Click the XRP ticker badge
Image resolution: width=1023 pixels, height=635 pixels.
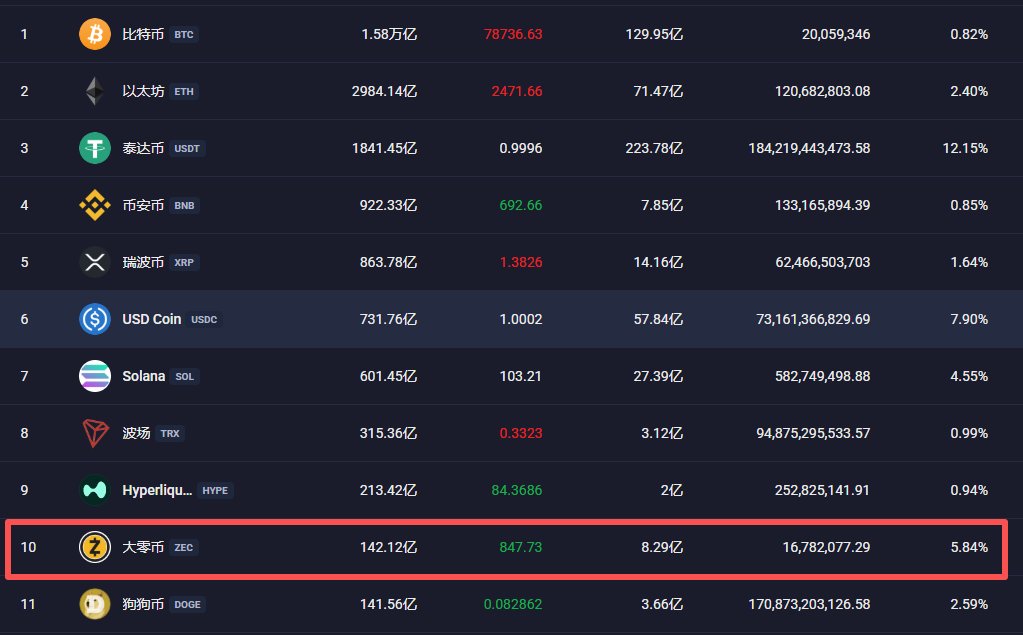[x=184, y=262]
